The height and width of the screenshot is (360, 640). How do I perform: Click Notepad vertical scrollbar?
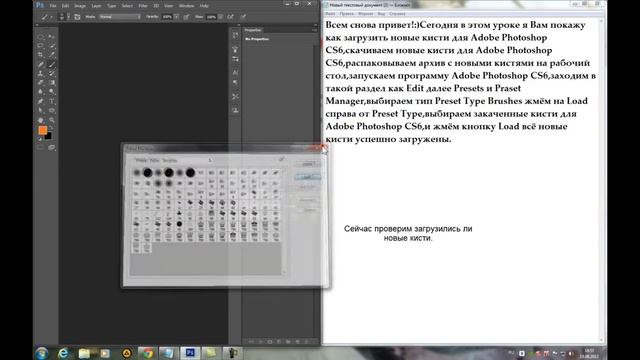point(602,180)
